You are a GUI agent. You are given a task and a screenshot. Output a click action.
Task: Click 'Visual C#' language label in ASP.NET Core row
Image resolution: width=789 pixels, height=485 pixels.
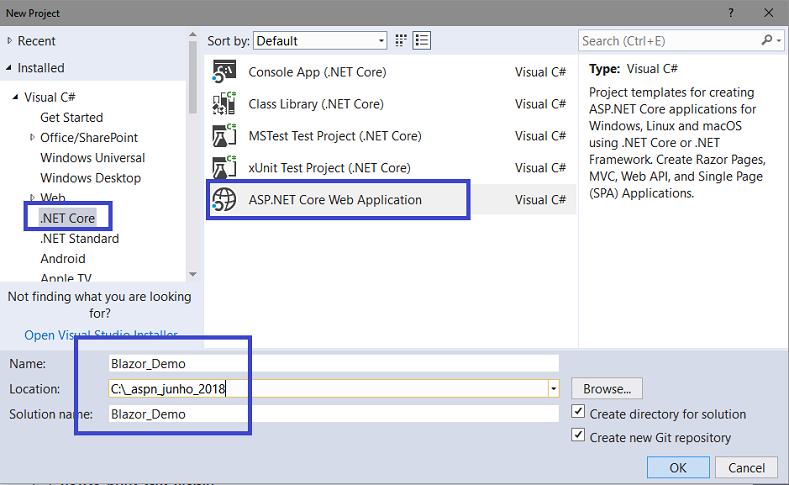(540, 200)
